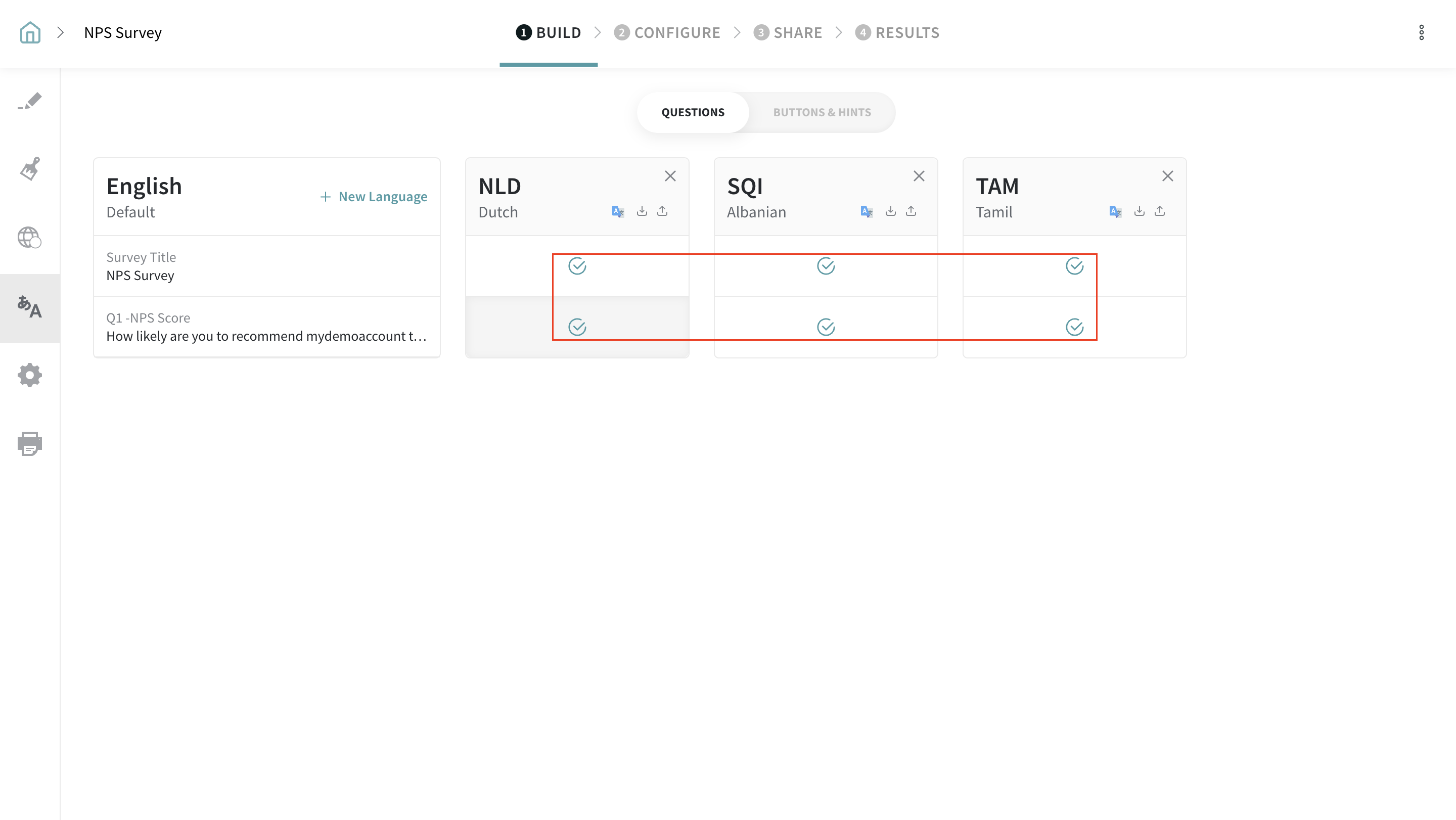Open the pencil edit tool in sidebar
1456x820 pixels.
click(30, 102)
